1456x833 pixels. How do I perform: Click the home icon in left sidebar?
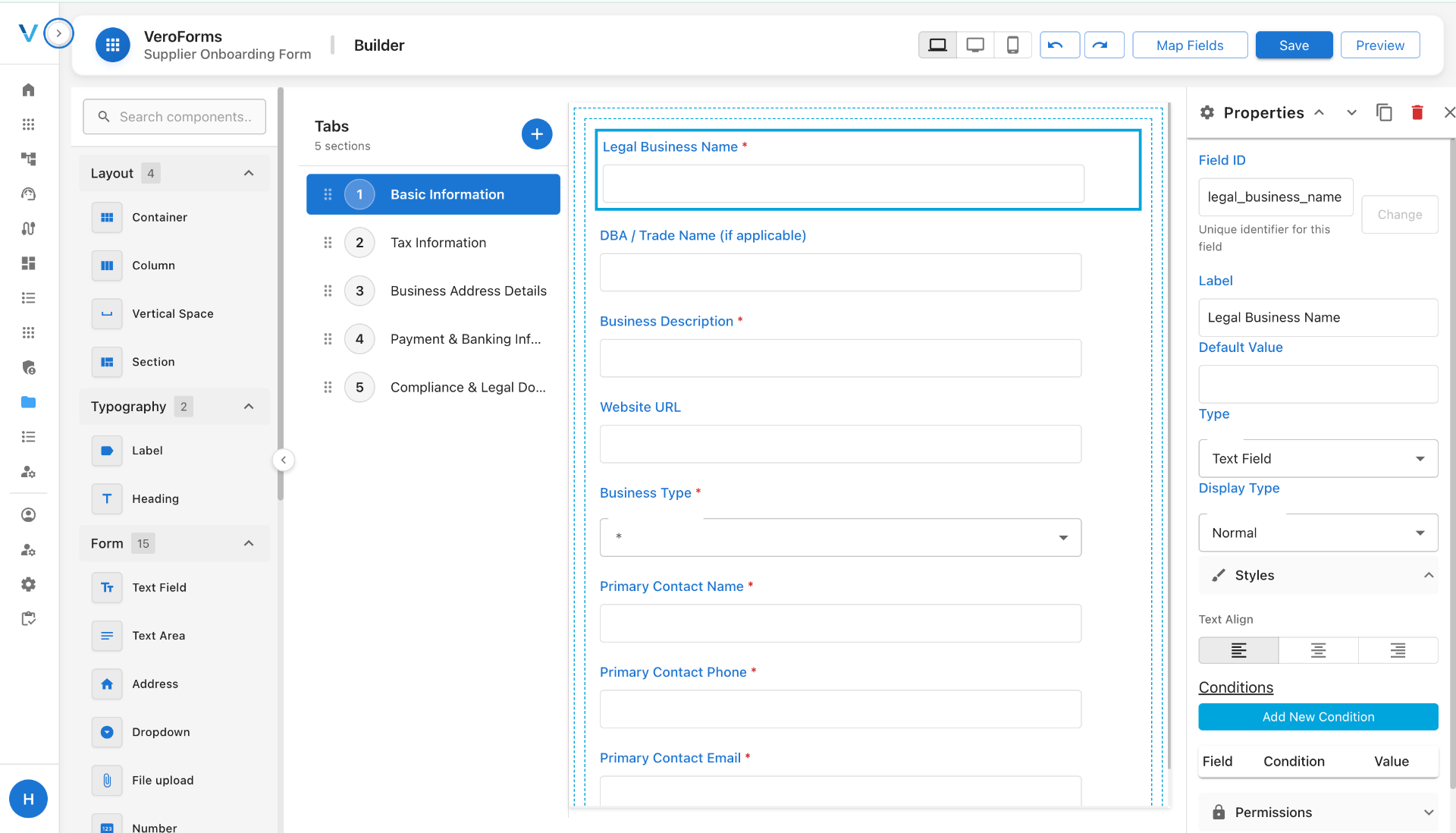point(28,90)
